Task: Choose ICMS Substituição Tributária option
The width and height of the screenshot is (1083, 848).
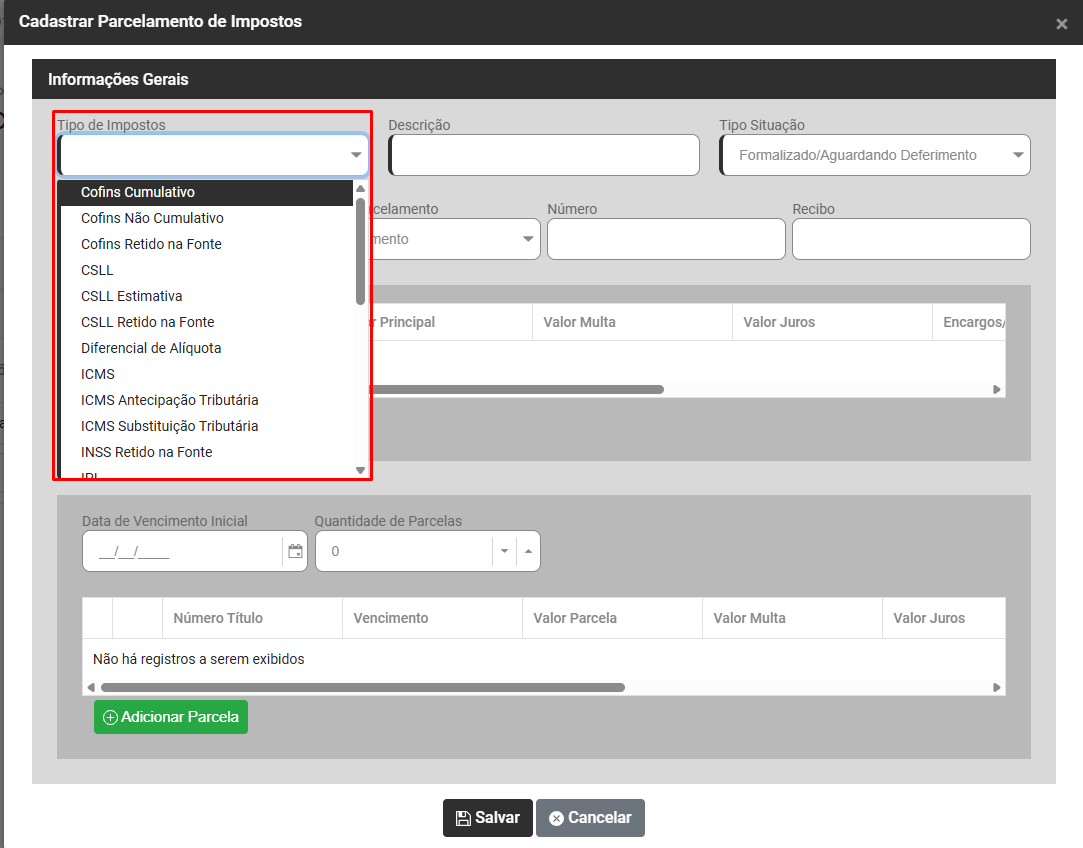Action: point(169,426)
